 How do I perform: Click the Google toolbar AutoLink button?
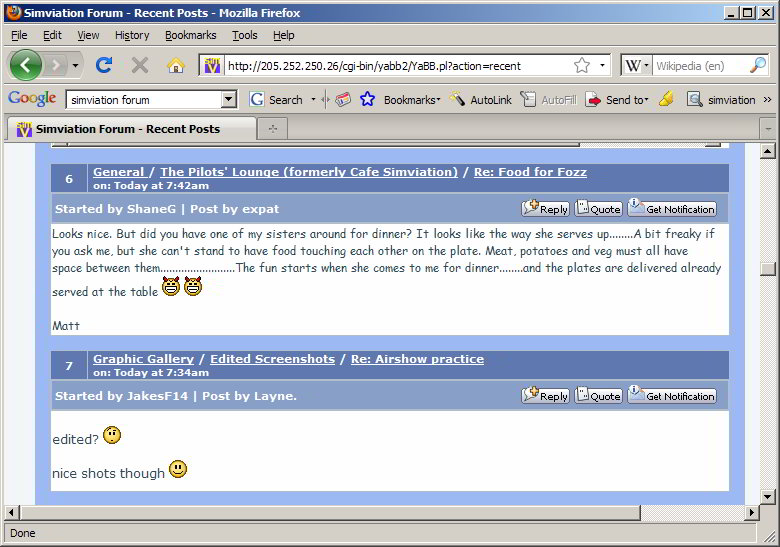481,99
